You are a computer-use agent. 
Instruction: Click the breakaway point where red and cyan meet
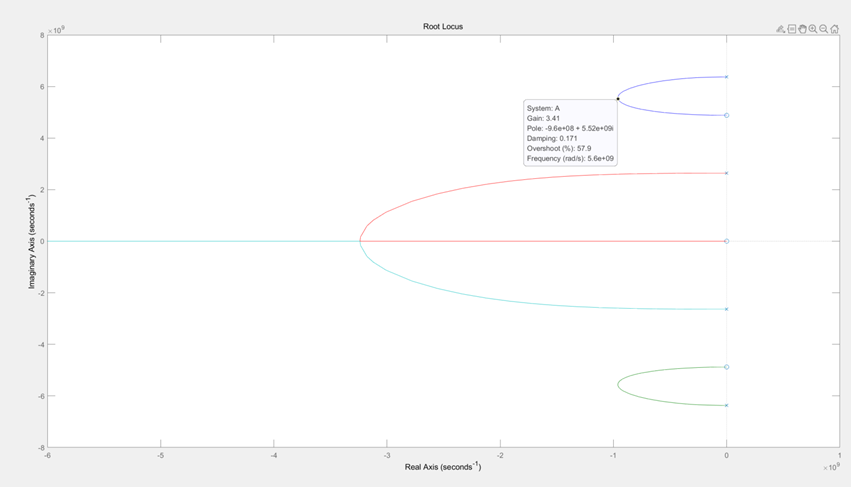pyautogui.click(x=360, y=241)
